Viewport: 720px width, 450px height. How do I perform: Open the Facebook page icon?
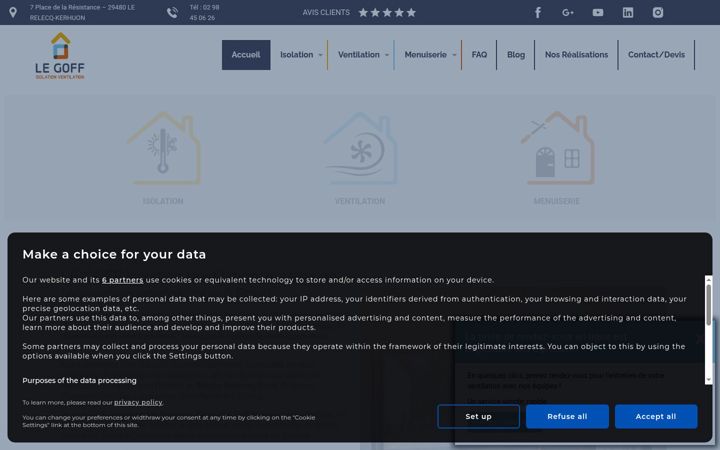coord(538,12)
